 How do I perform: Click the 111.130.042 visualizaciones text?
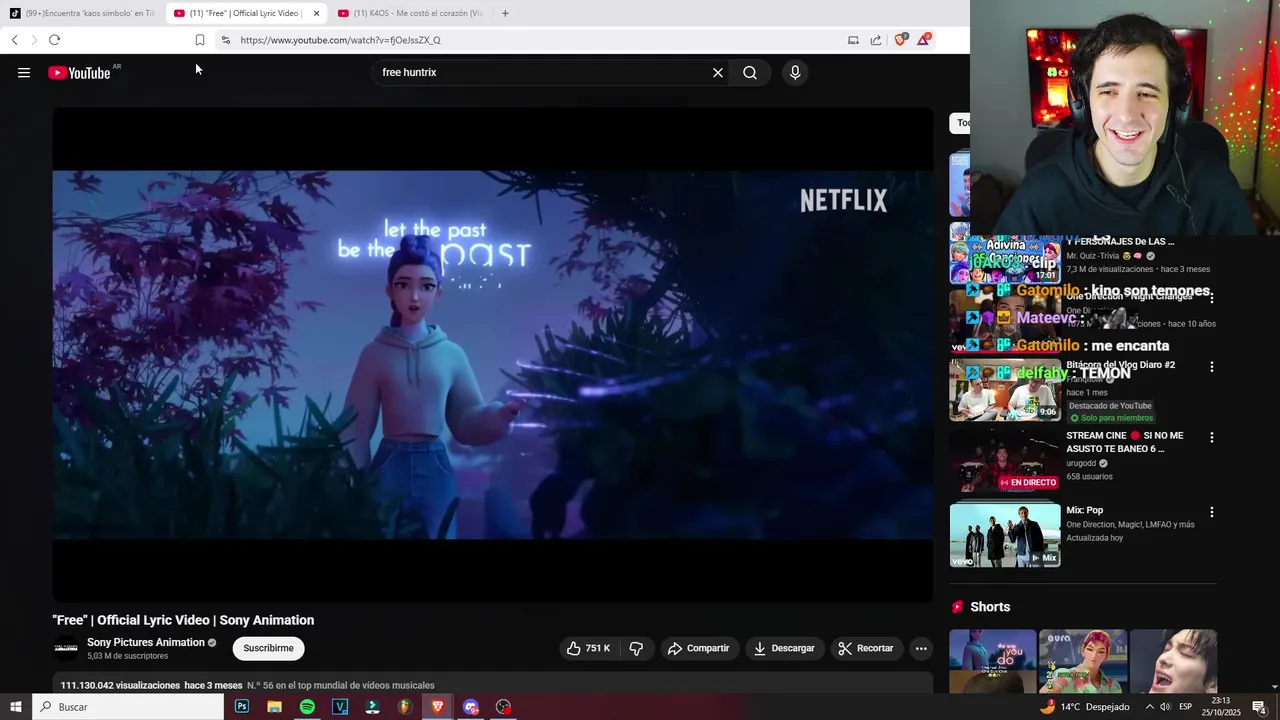coord(120,685)
